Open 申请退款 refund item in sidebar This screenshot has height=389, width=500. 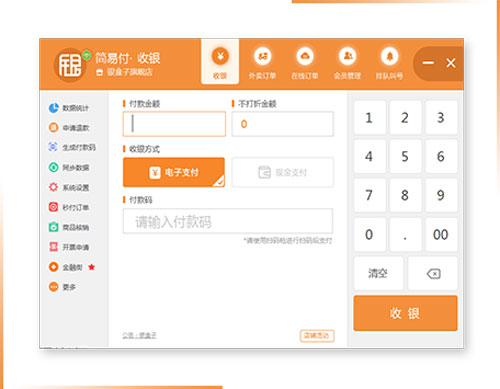[69, 128]
